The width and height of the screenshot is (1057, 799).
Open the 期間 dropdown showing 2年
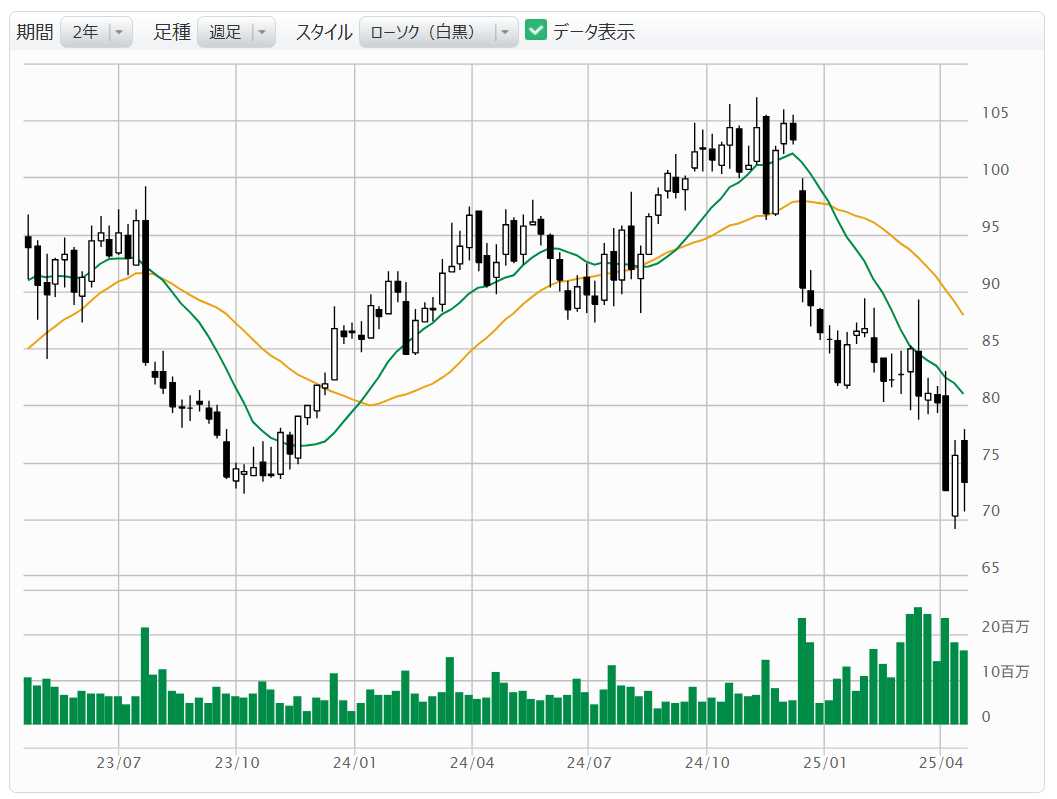pos(96,32)
